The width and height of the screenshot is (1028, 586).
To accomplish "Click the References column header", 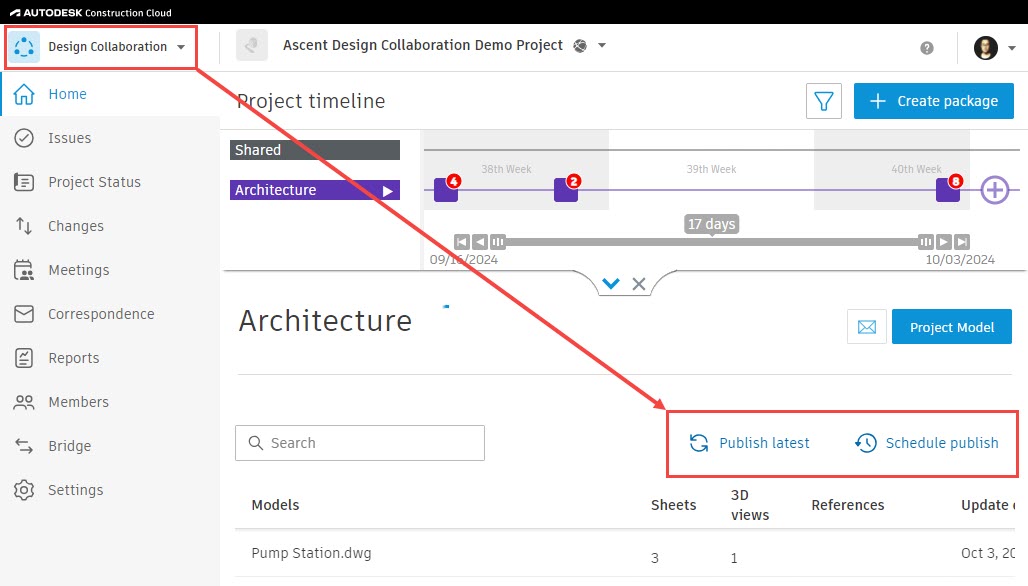I will click(848, 505).
